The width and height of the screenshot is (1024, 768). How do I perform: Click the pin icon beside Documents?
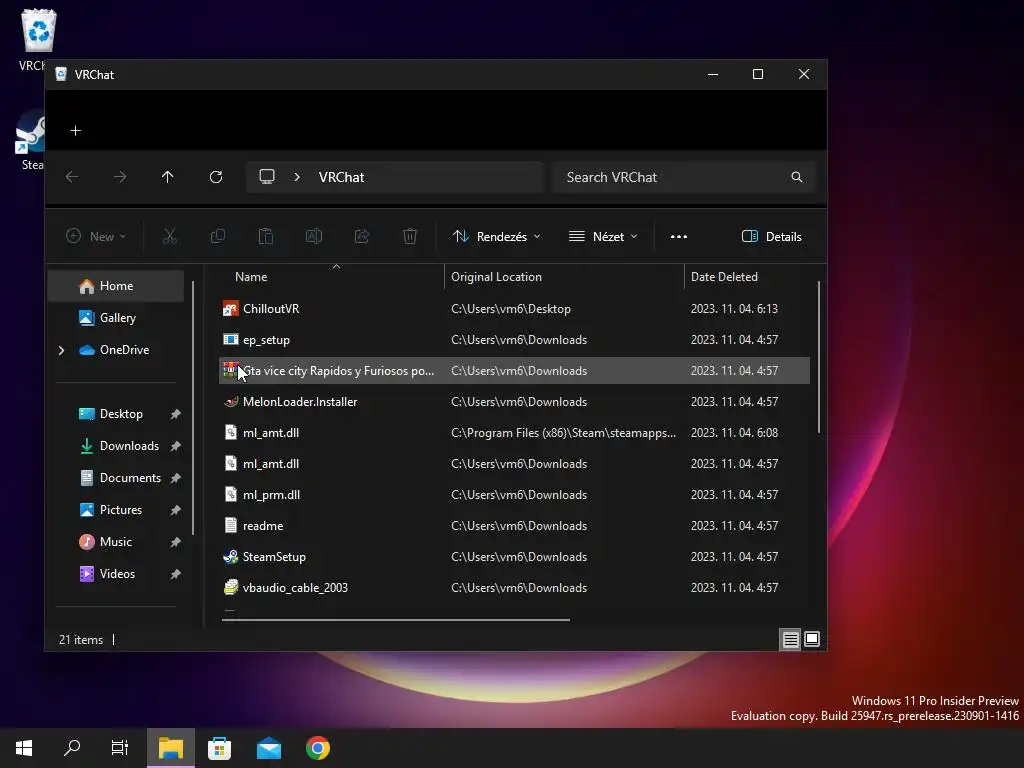175,478
